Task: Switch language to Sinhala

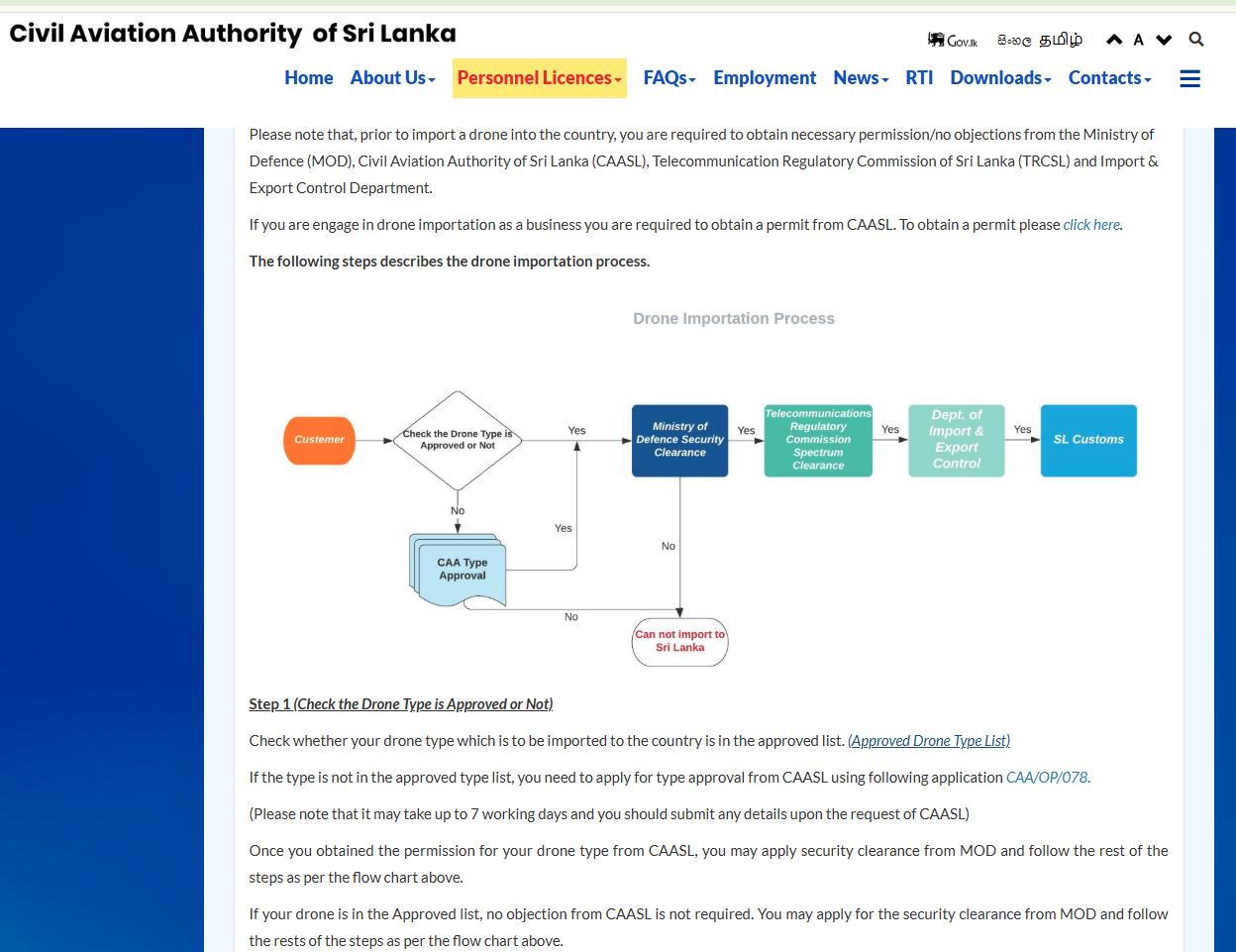Action: pos(1014,41)
